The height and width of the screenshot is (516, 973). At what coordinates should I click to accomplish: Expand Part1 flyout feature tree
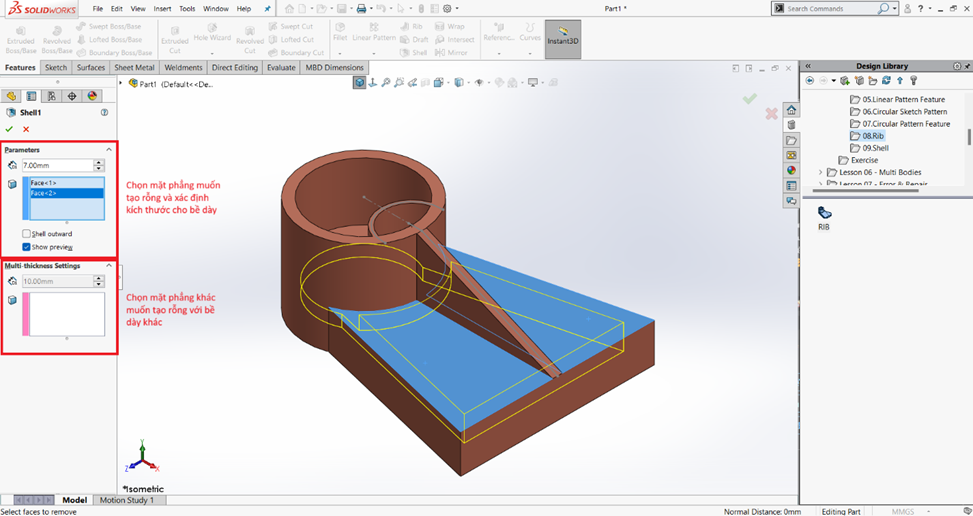click(122, 82)
